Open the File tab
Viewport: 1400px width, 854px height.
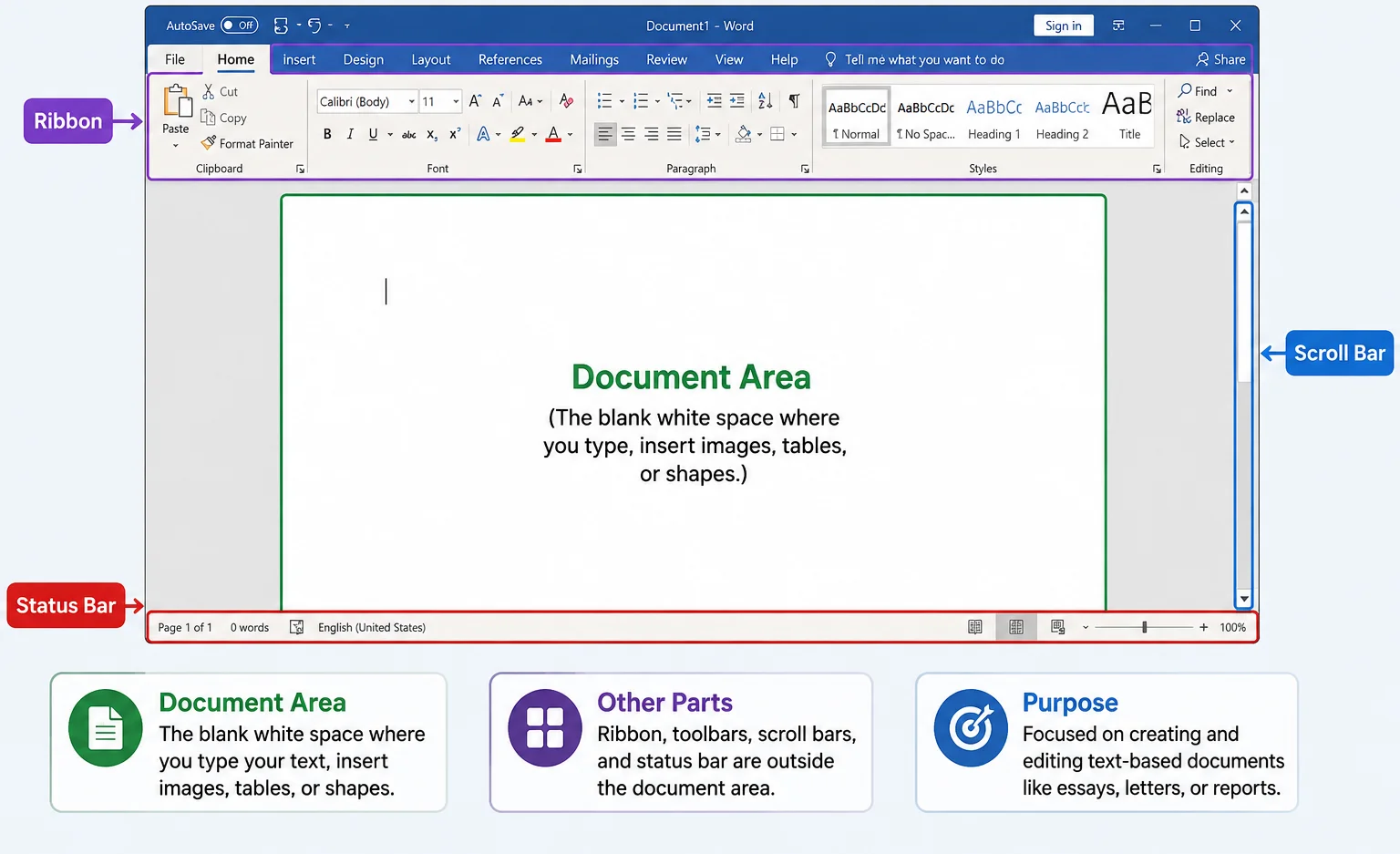[175, 59]
